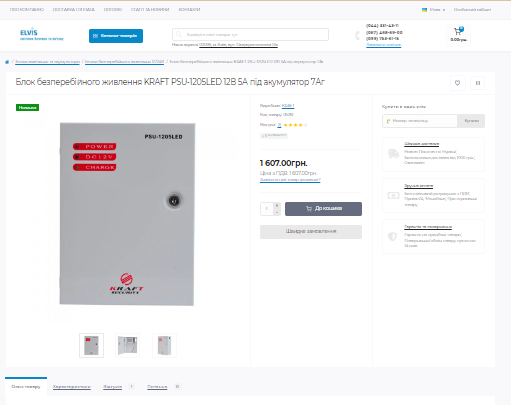The height and width of the screenshot is (405, 511).
Task: Open the delivery and payment menu item
Action: [x=74, y=10]
